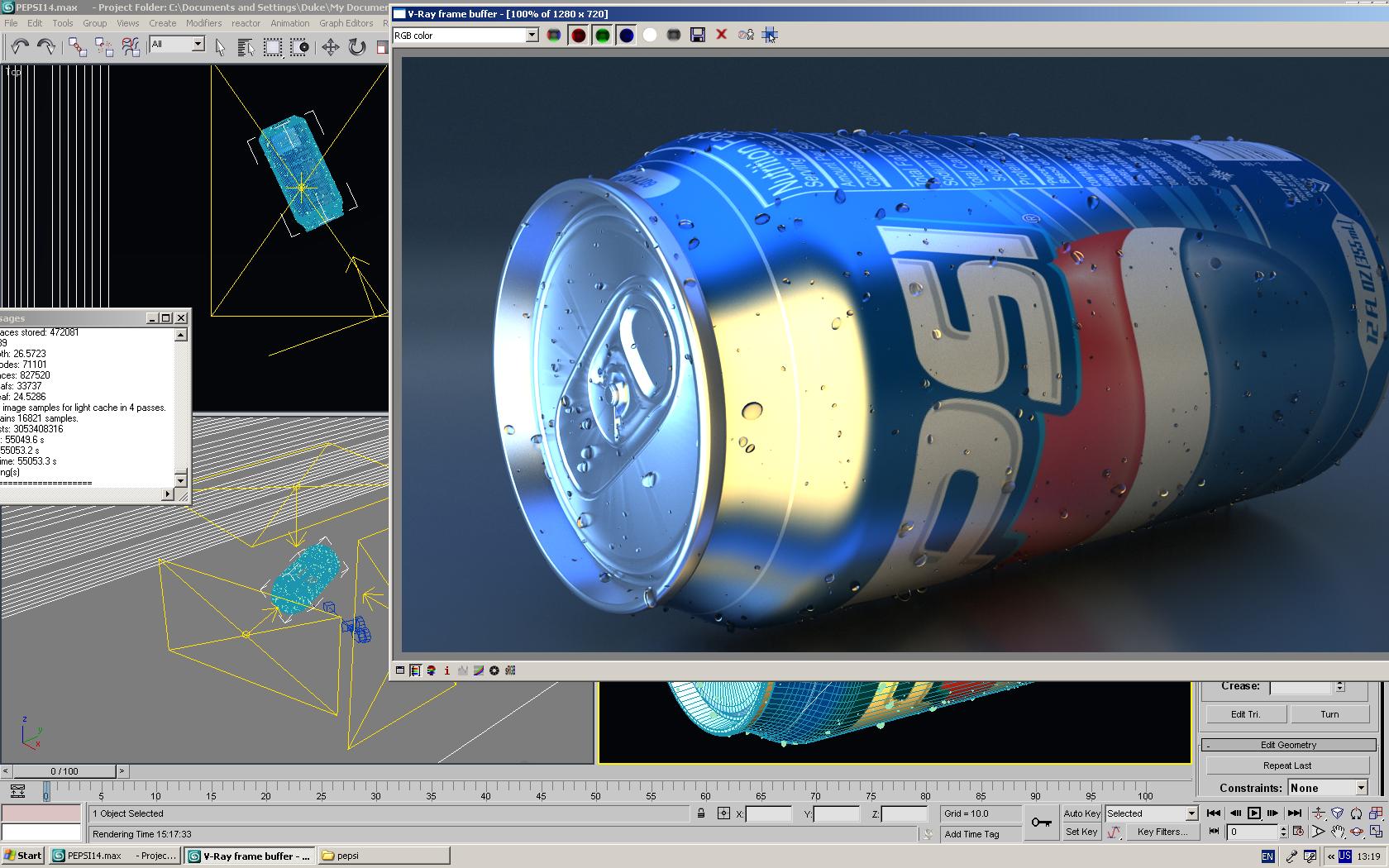Screen dimensions: 1389x868
Task: Play the animation
Action: [x=1254, y=813]
